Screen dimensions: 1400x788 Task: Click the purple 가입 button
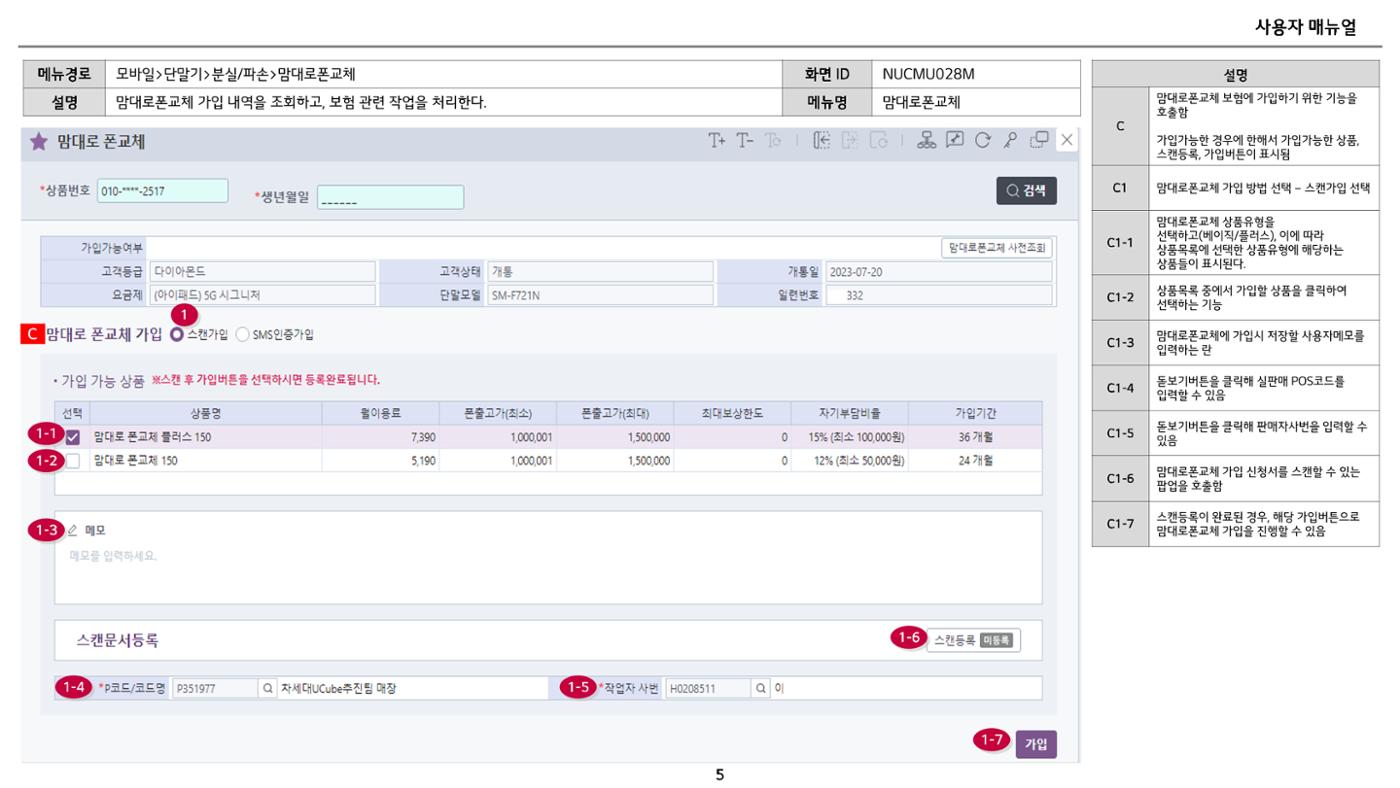1035,745
